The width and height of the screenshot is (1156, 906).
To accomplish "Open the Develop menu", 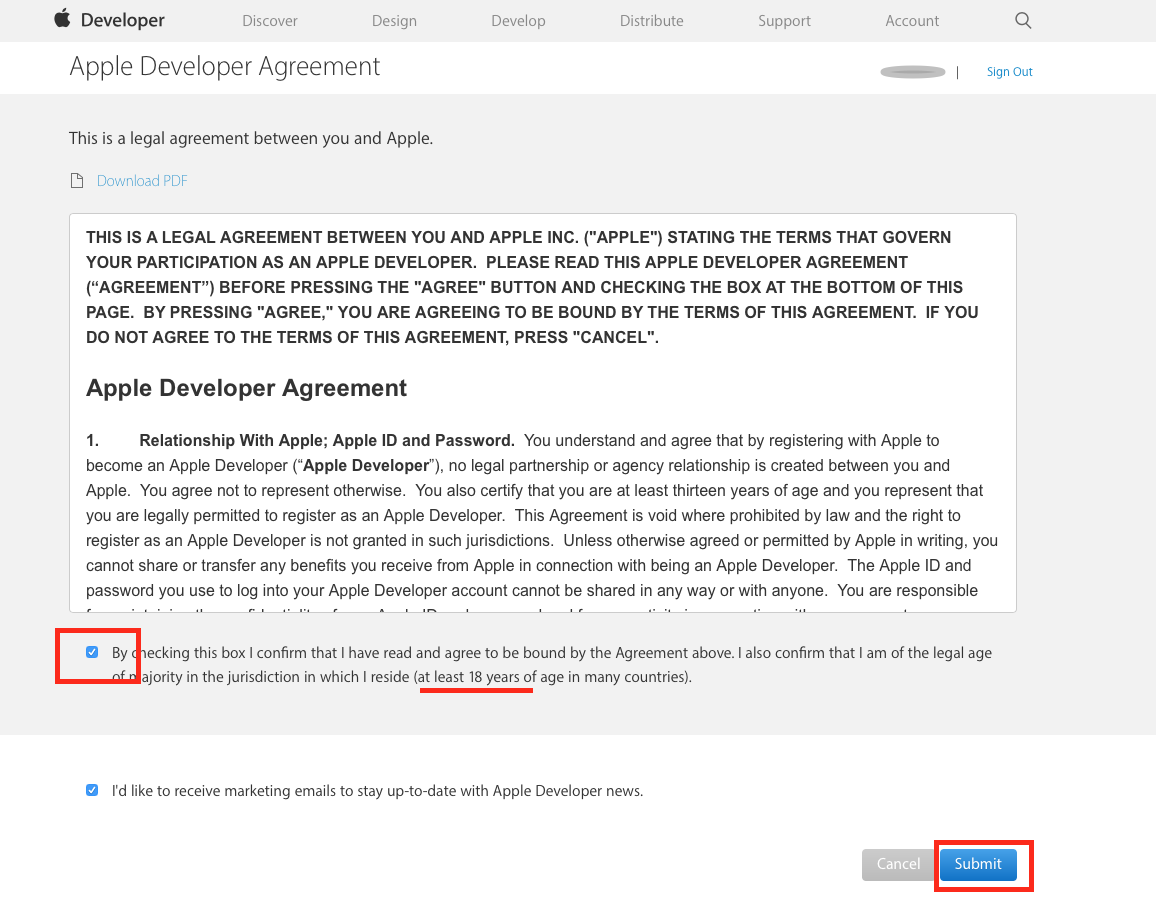I will (x=518, y=21).
